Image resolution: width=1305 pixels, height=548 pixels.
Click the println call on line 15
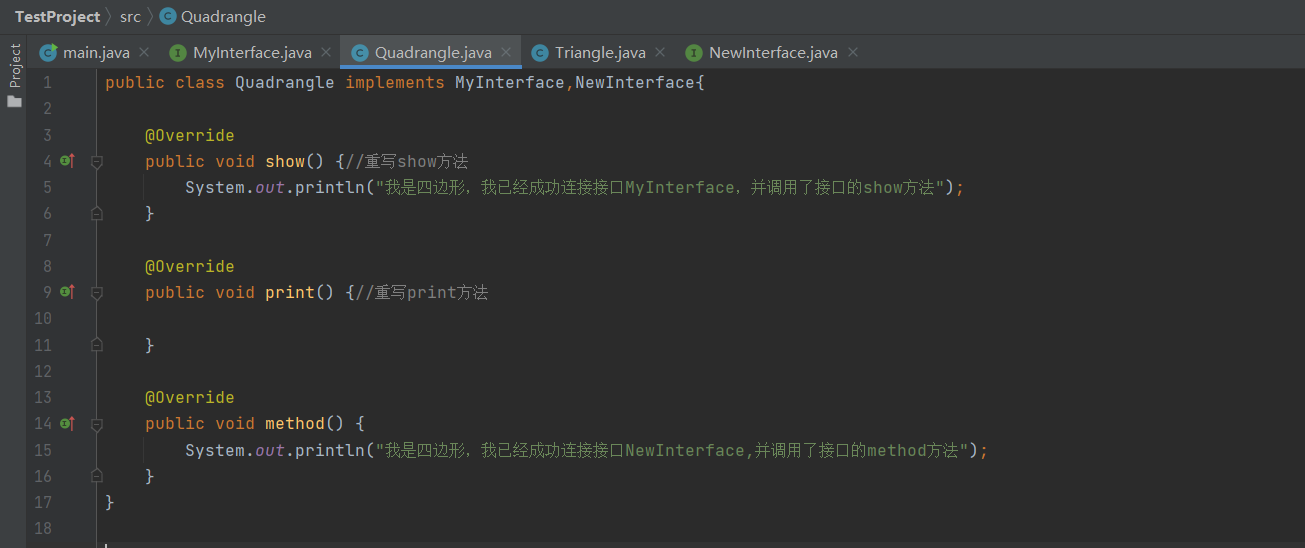330,450
